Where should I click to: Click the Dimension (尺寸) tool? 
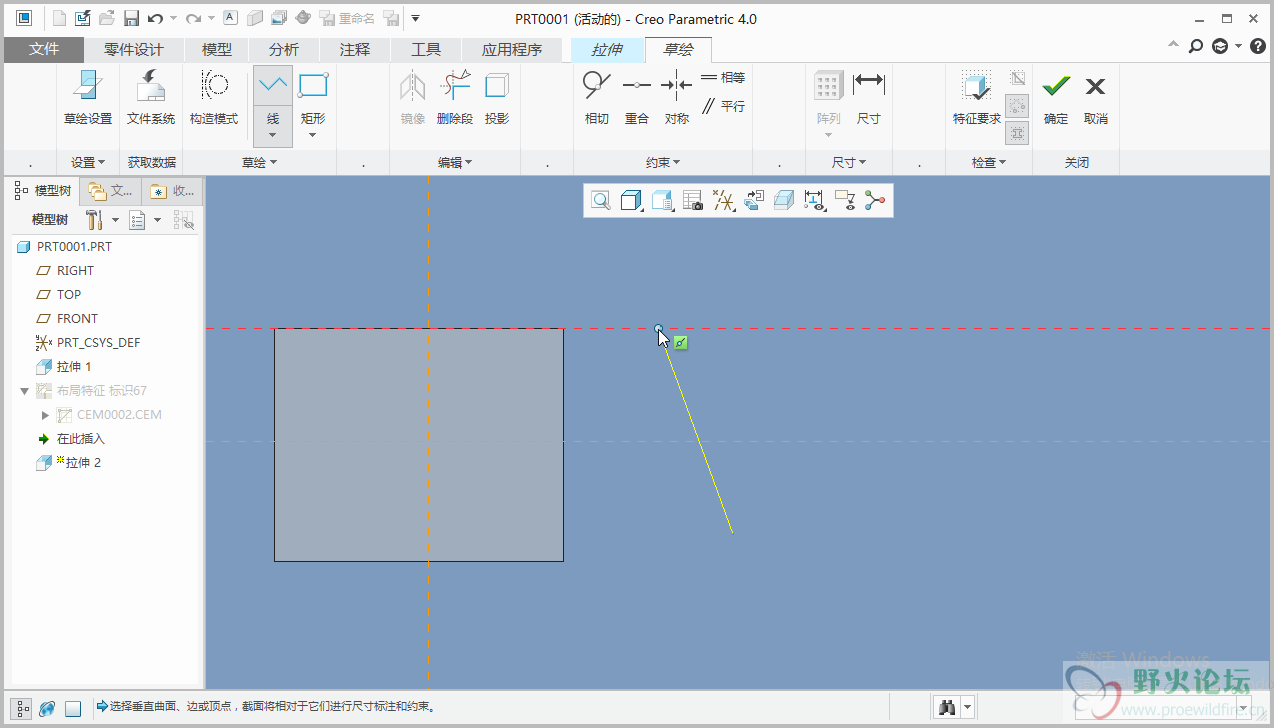pos(869,98)
